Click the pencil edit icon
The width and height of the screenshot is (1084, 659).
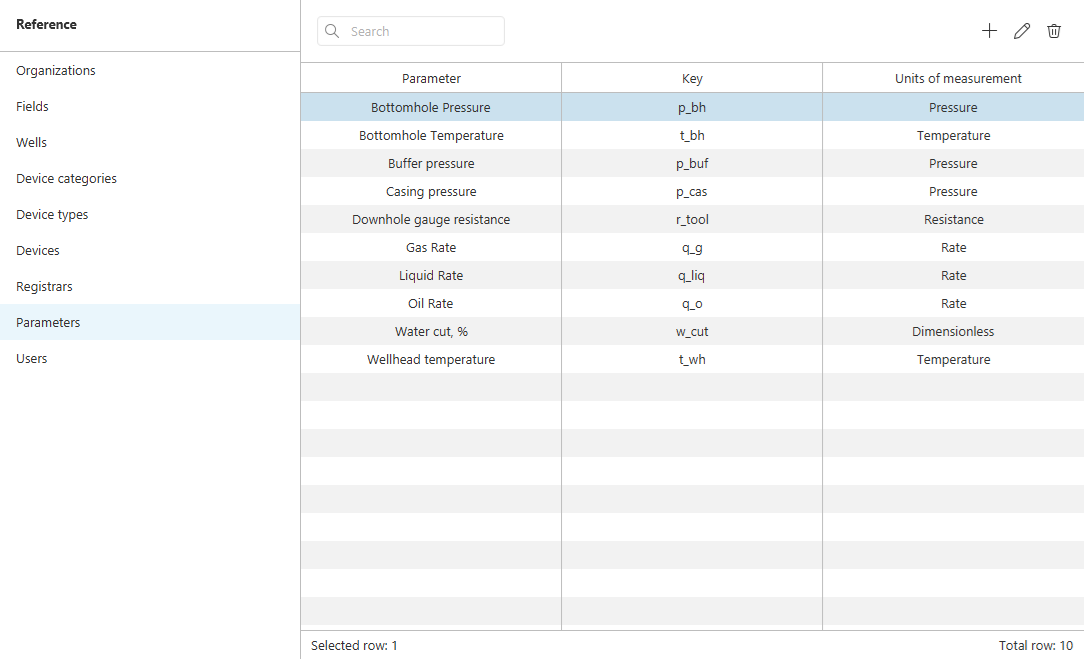[x=1022, y=31]
